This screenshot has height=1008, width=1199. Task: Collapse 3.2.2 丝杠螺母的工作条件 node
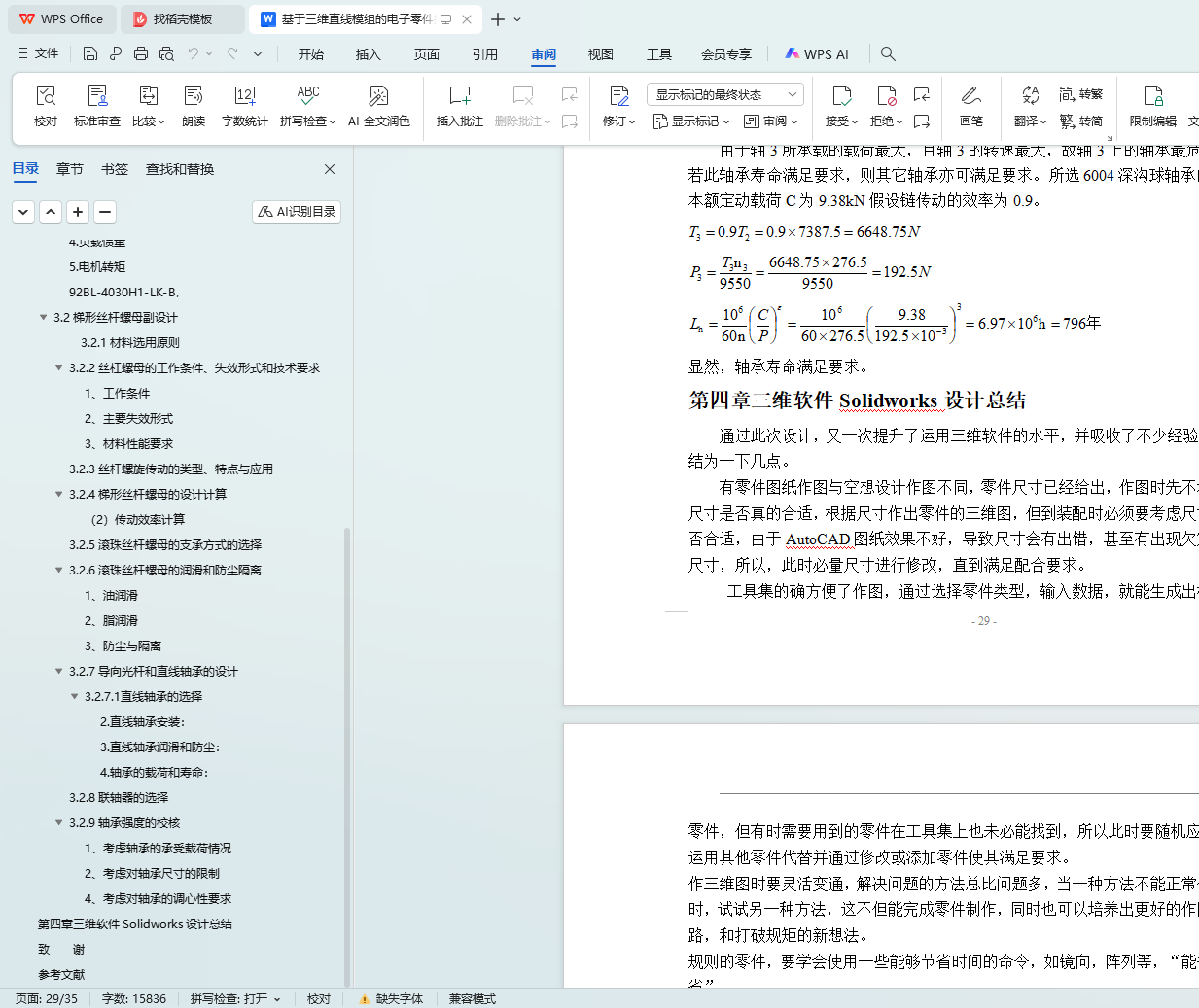[x=58, y=367]
